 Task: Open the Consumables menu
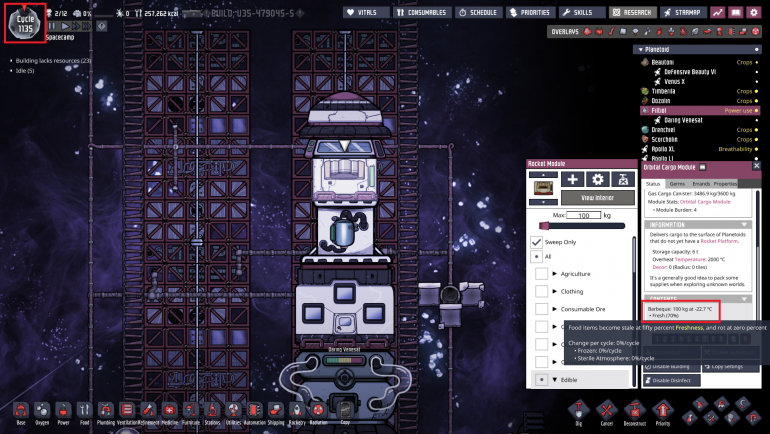tap(422, 12)
